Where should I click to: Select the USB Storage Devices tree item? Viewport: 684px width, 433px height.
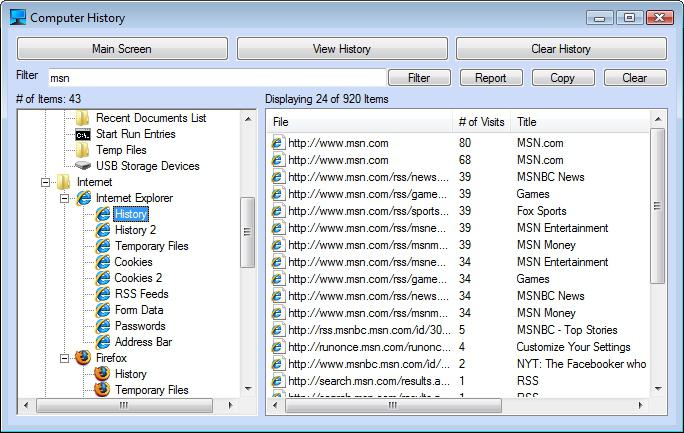click(x=147, y=166)
